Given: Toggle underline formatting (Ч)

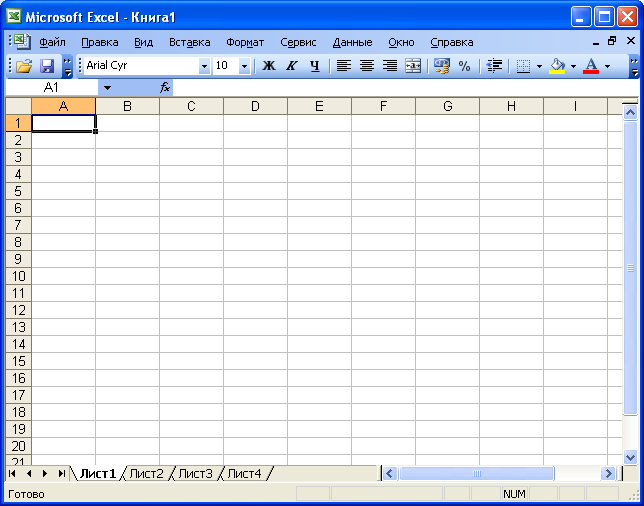Looking at the screenshot, I should [315, 66].
